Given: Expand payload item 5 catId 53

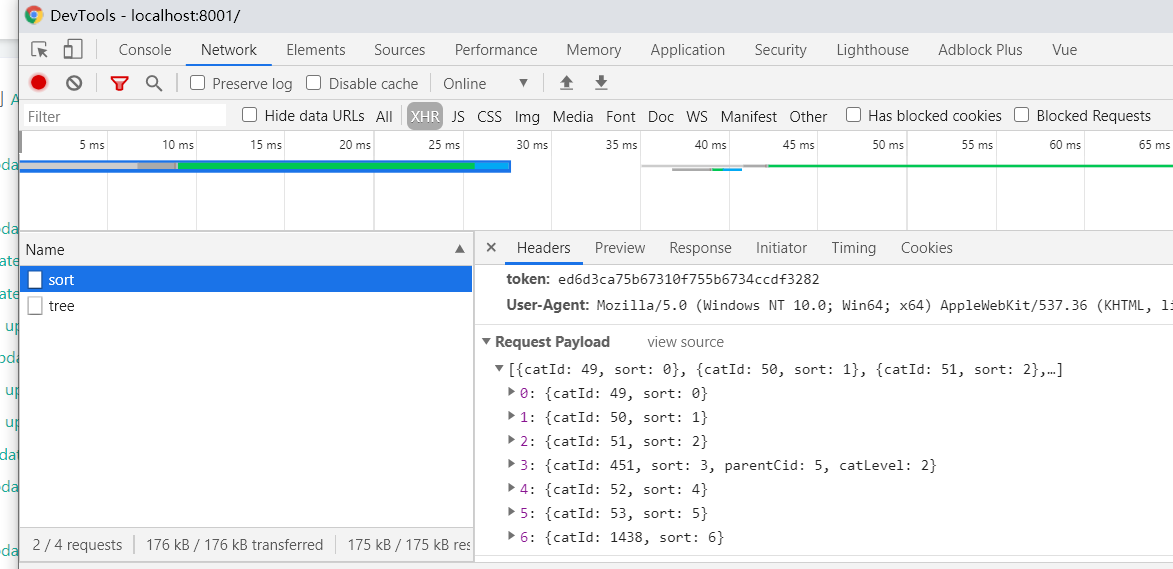Looking at the screenshot, I should click(512, 512).
